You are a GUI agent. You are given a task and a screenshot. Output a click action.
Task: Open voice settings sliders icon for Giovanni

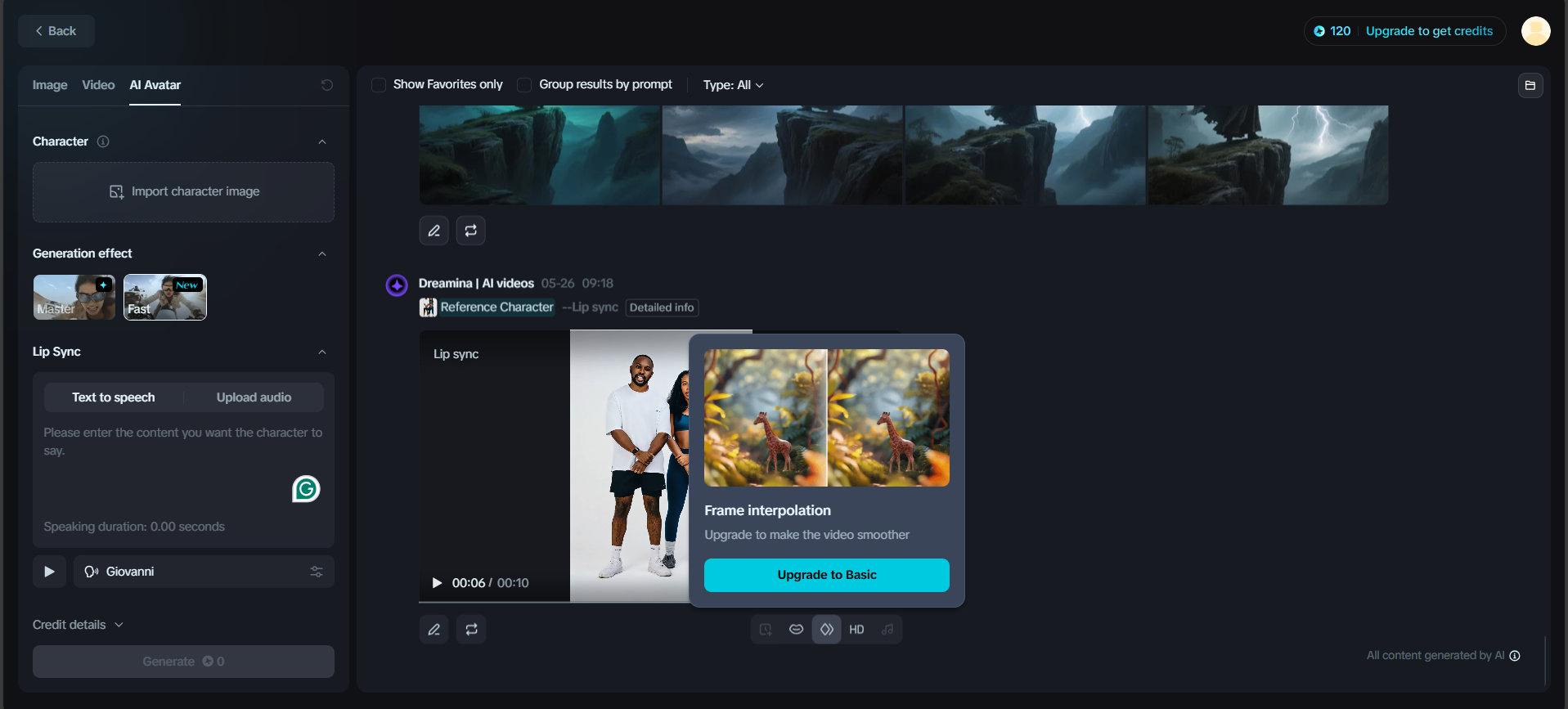[317, 572]
